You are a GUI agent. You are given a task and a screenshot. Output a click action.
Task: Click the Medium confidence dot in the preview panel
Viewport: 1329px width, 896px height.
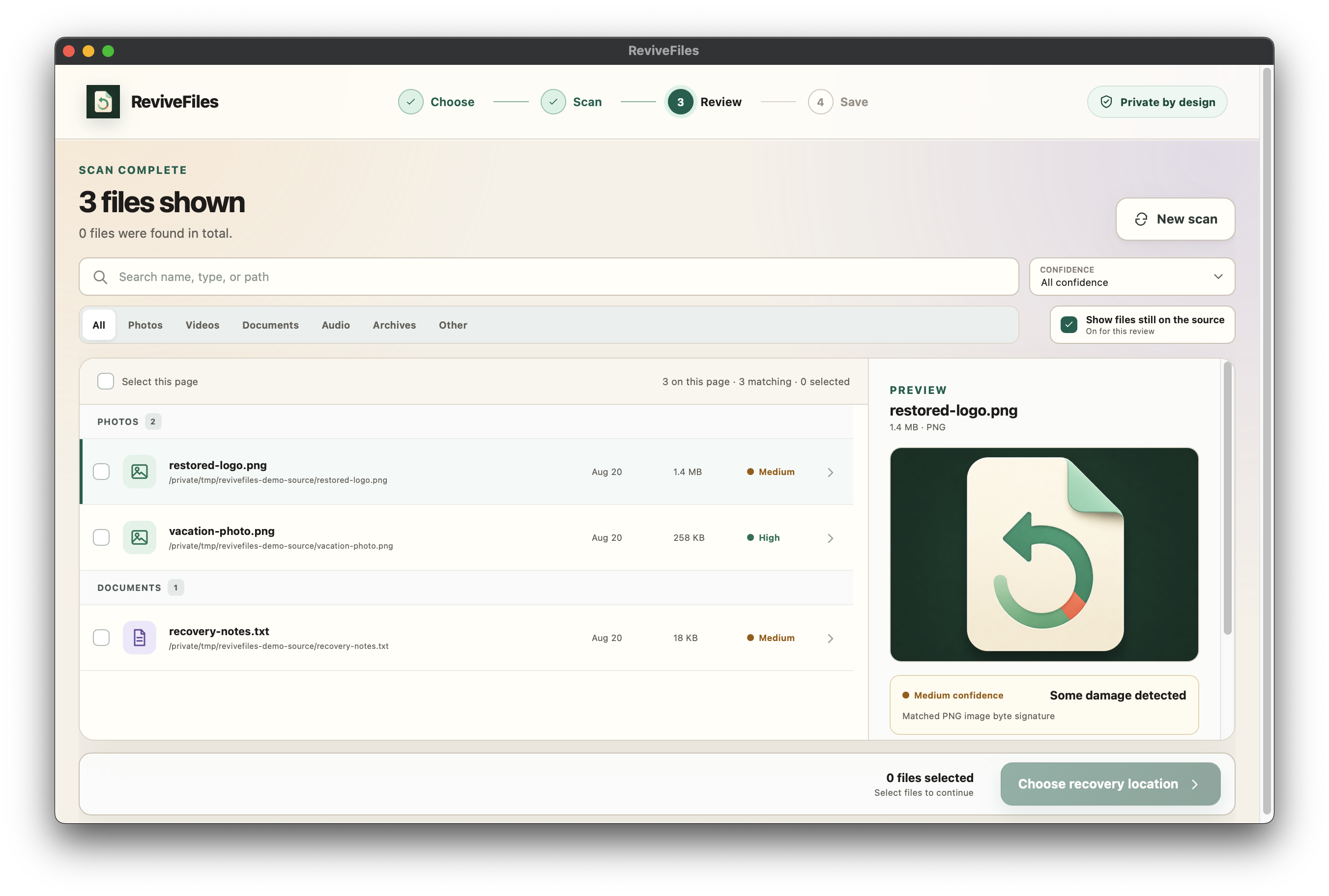(x=905, y=695)
